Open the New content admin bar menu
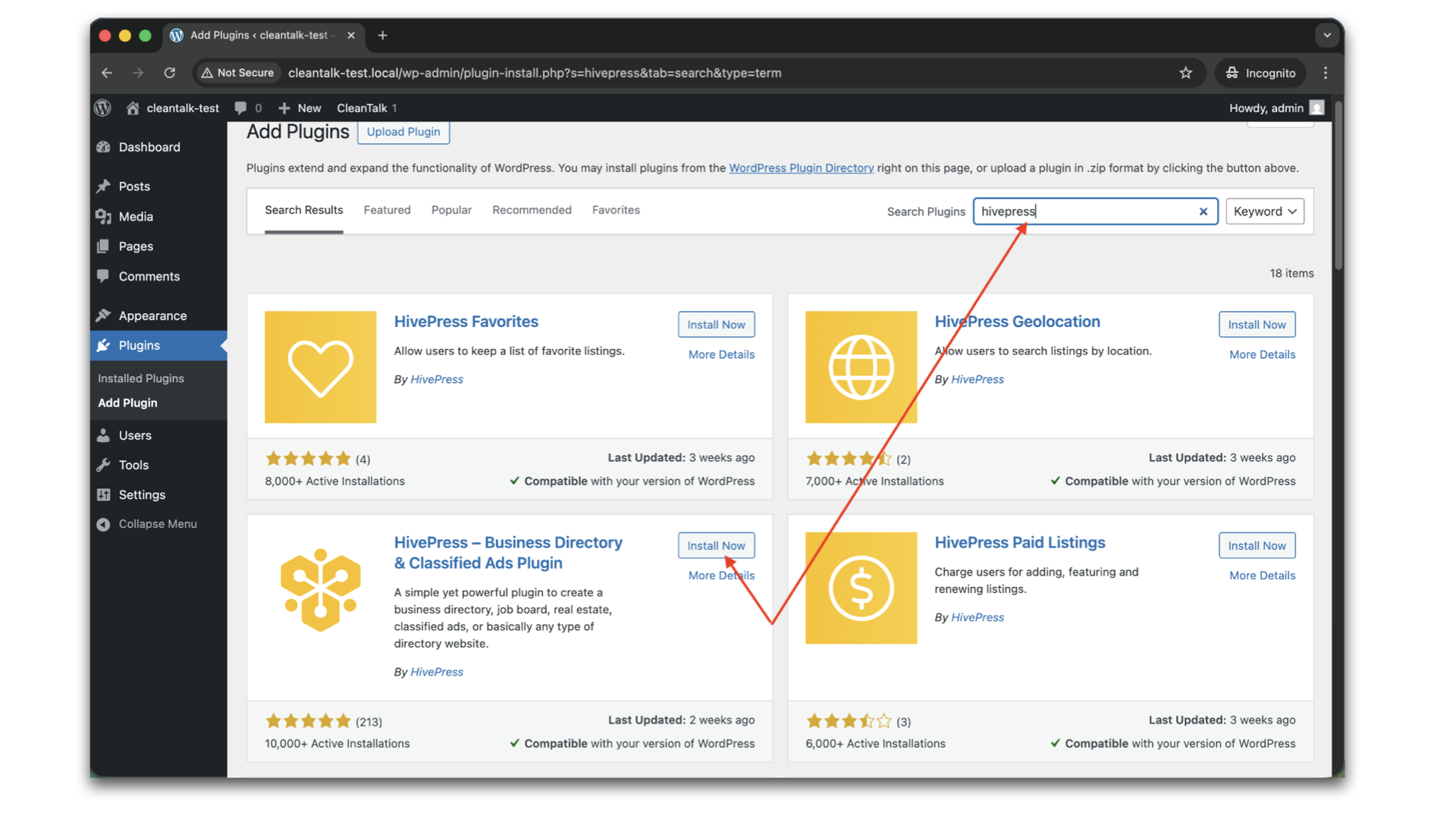The image size is (1456, 819). click(300, 108)
